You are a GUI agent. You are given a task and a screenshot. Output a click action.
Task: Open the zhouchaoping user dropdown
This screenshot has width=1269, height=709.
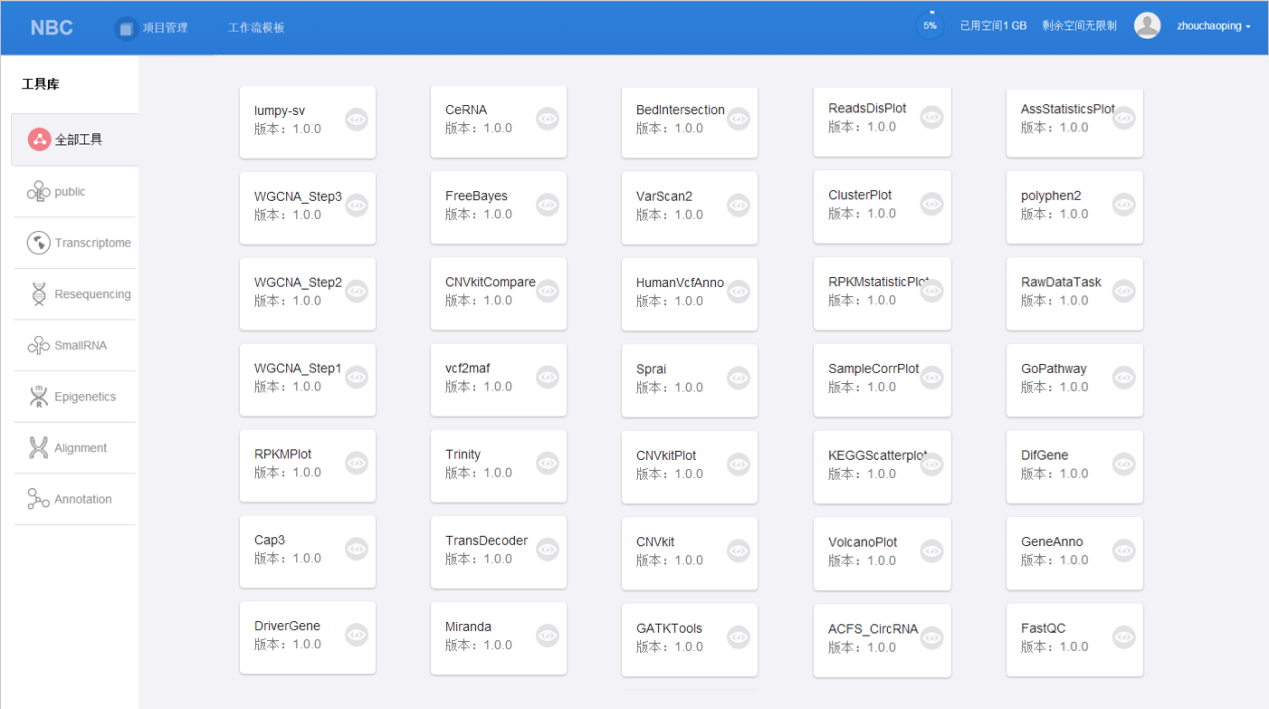(x=1214, y=26)
